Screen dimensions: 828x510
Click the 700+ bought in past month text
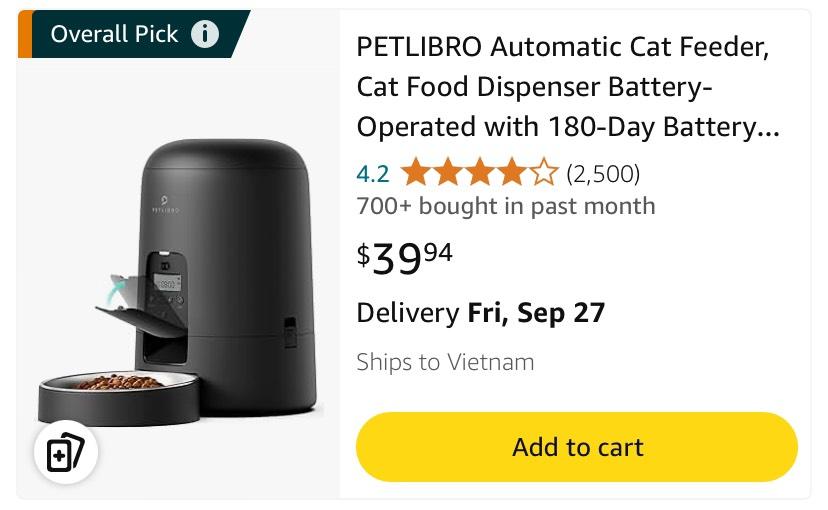(x=506, y=206)
